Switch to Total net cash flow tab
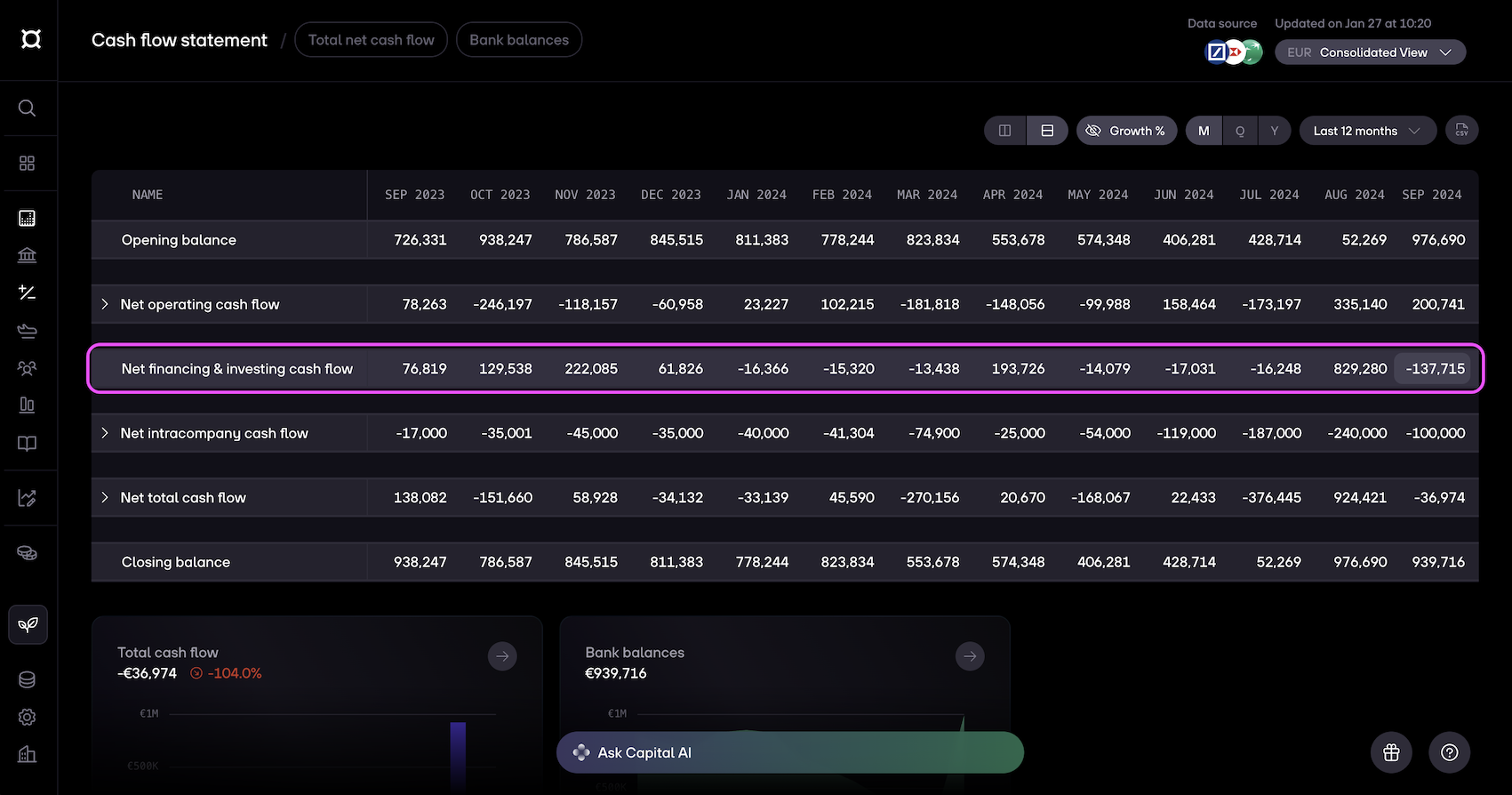The image size is (1512, 795). click(372, 40)
